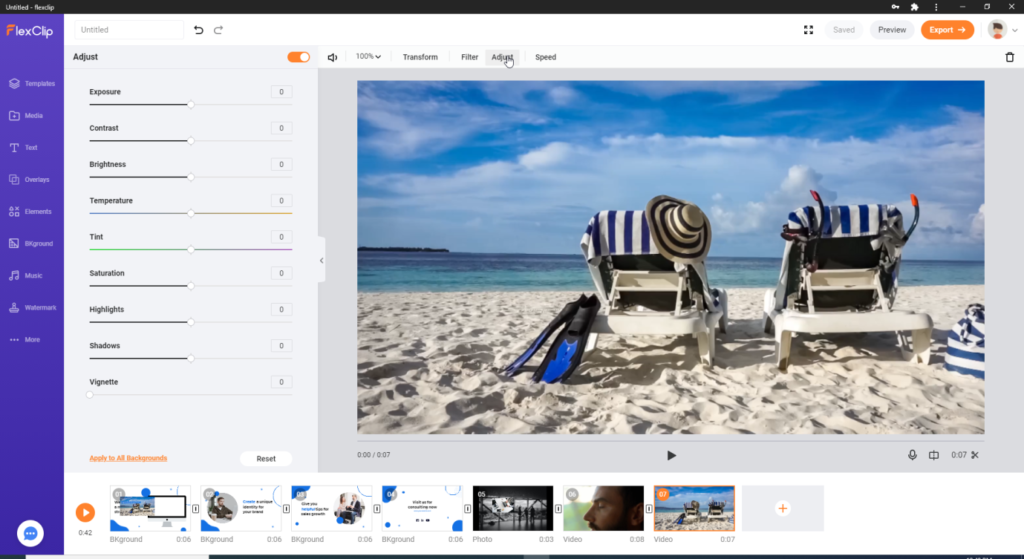Open the Speed tab

point(545,57)
